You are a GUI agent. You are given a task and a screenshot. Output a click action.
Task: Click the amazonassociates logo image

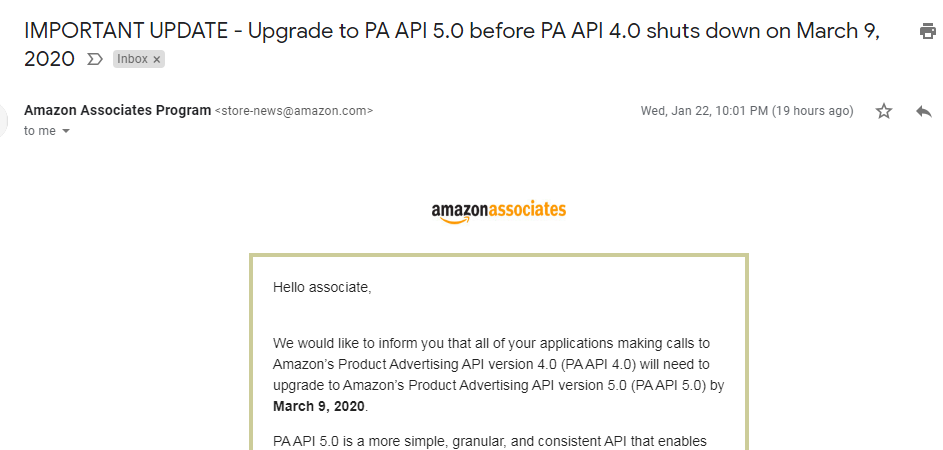(499, 212)
